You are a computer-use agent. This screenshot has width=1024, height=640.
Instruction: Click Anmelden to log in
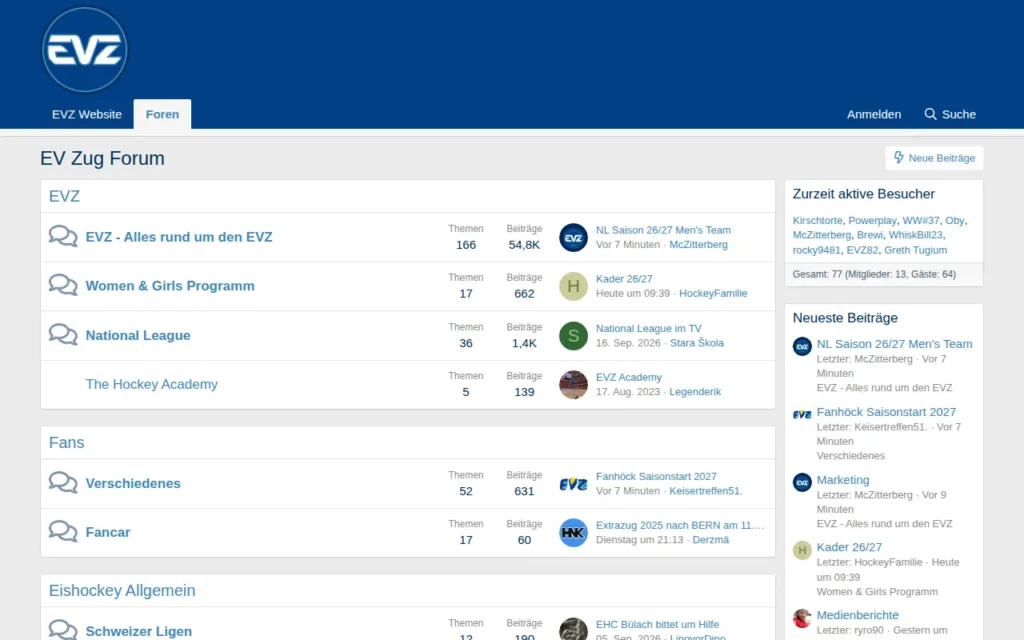click(874, 114)
